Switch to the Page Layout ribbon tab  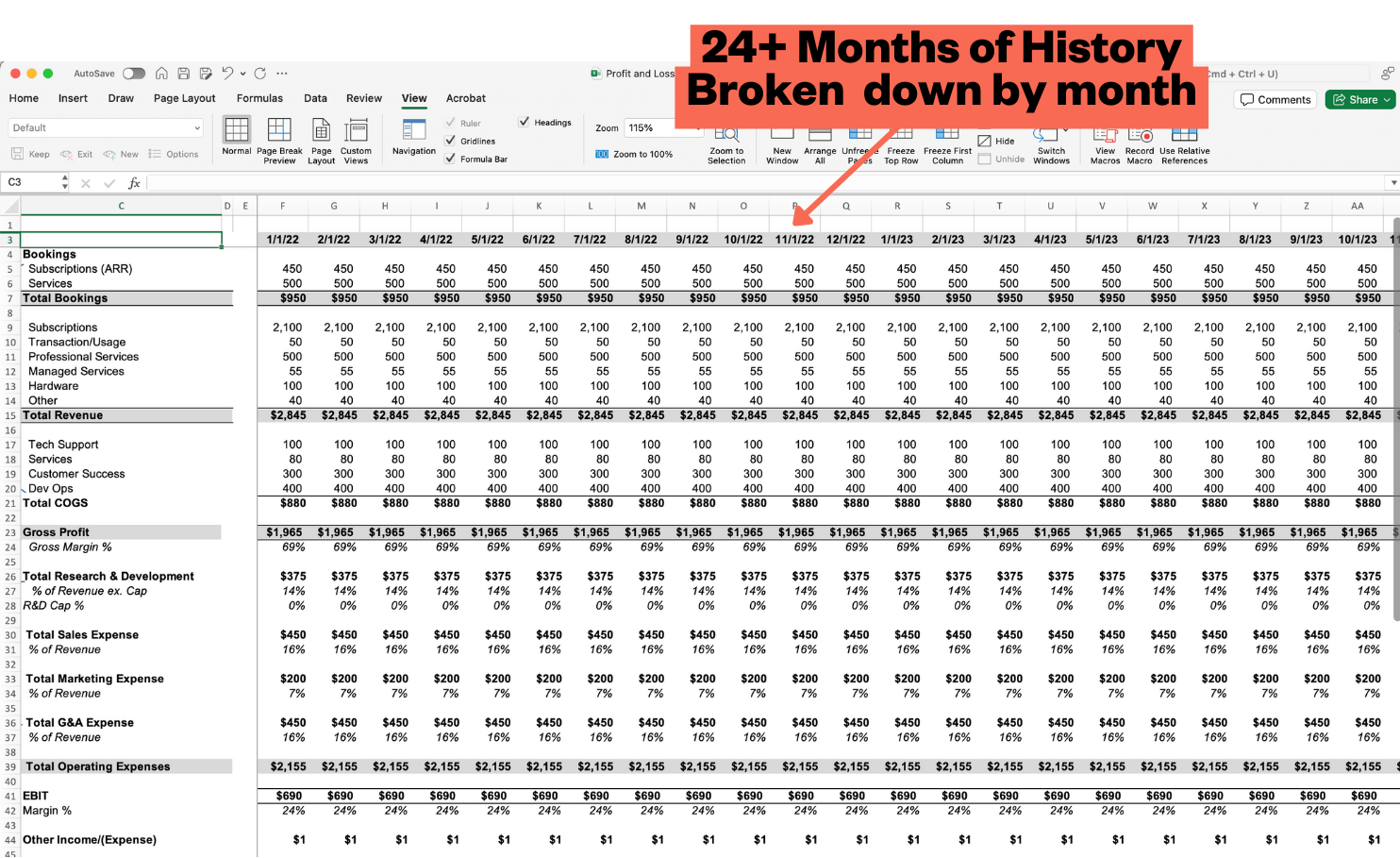tap(185, 98)
